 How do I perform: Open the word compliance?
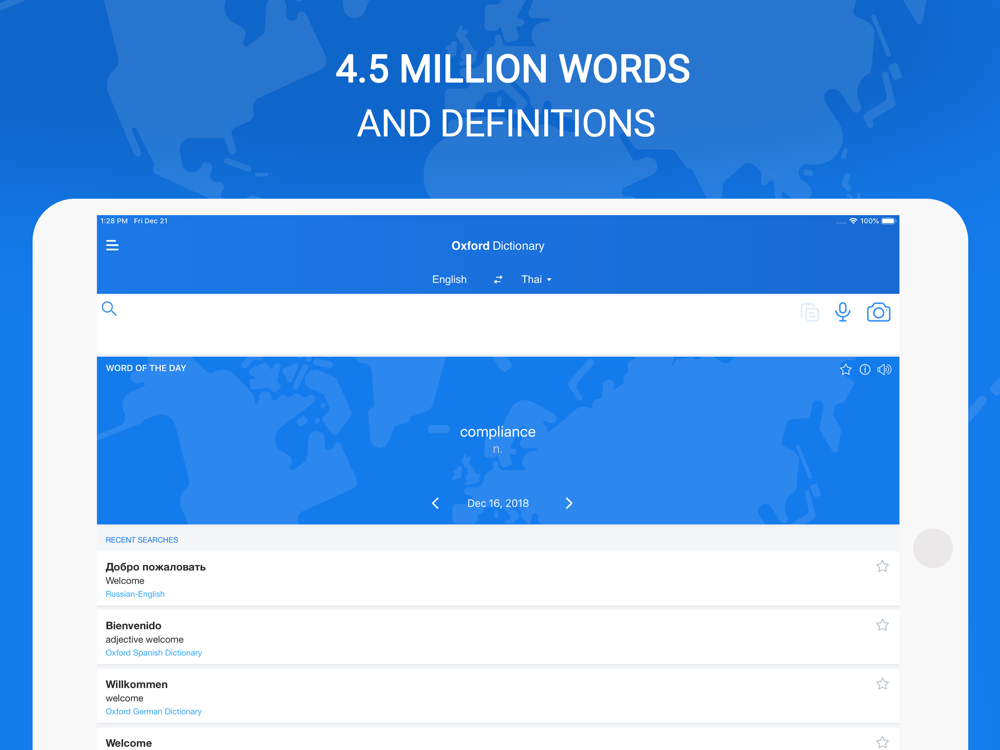(x=497, y=432)
